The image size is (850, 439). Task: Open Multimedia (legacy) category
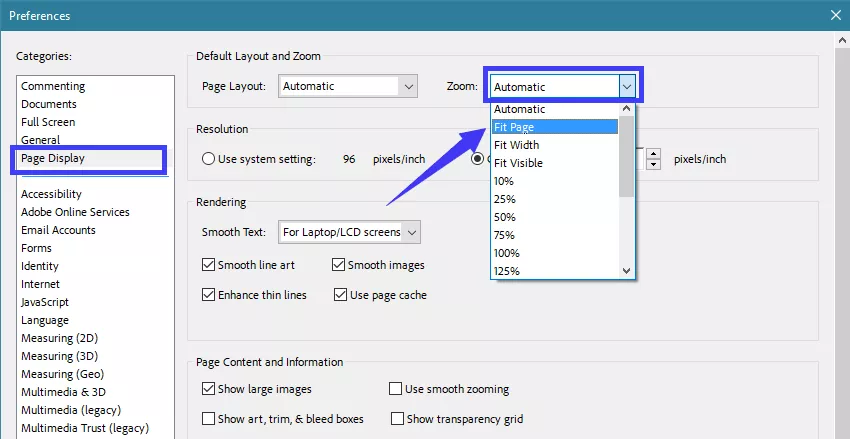71,410
